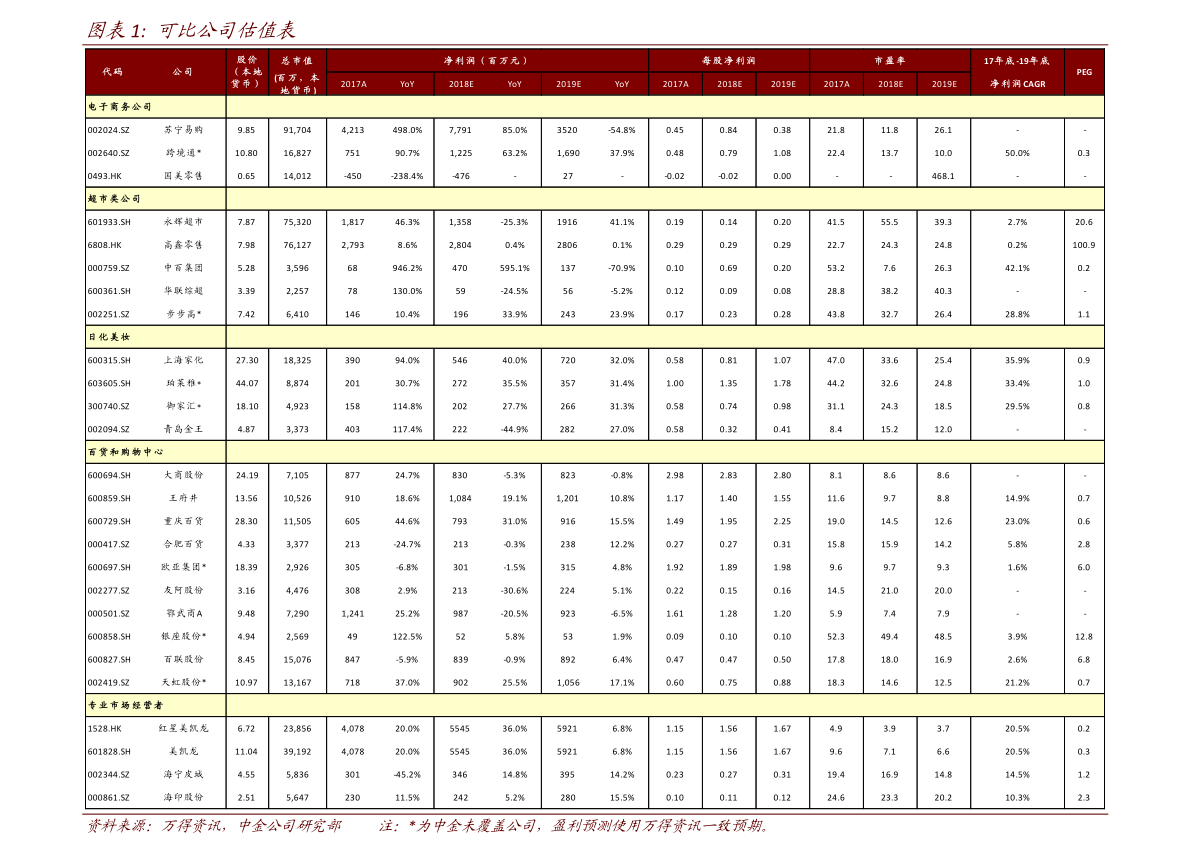Click stock code 002024.SZ
1191x855 pixels.
[x=108, y=130]
